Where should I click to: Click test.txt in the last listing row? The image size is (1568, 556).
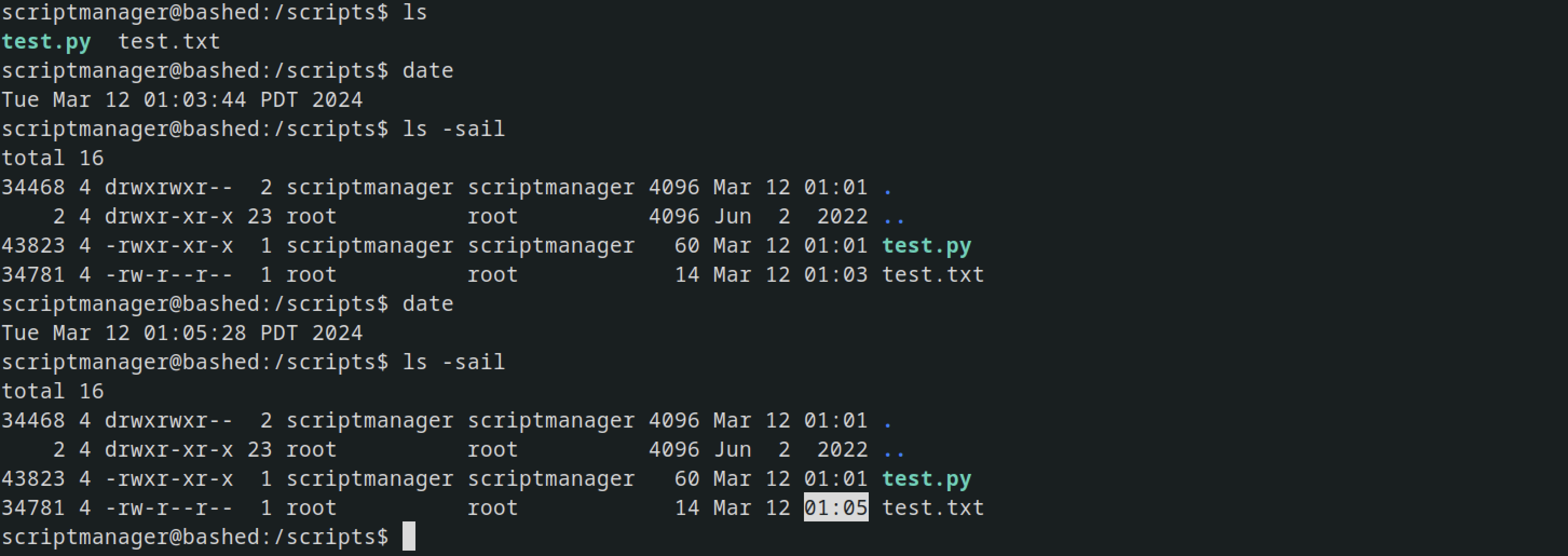[932, 508]
